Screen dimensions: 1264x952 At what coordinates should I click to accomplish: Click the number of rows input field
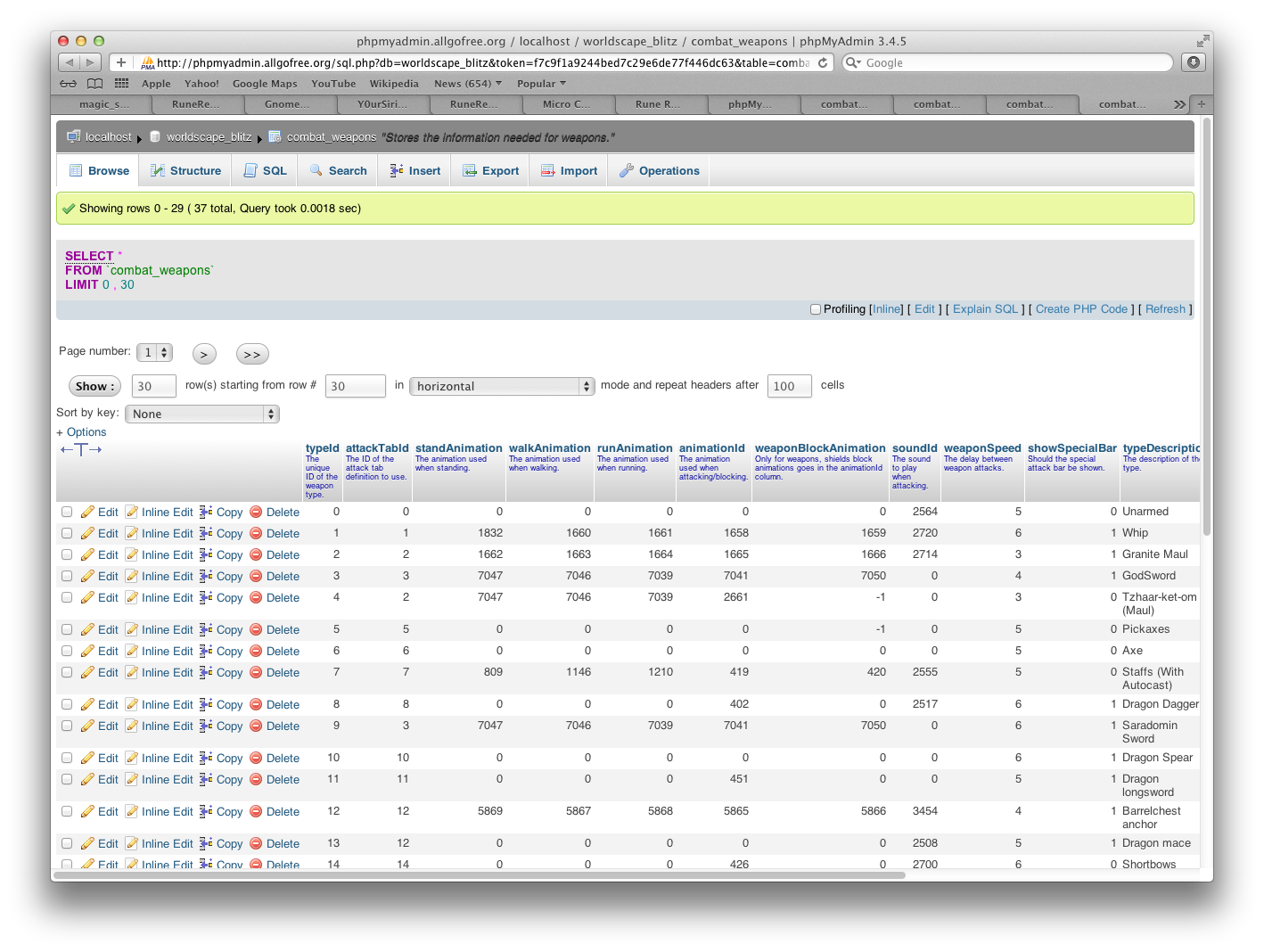click(x=153, y=386)
